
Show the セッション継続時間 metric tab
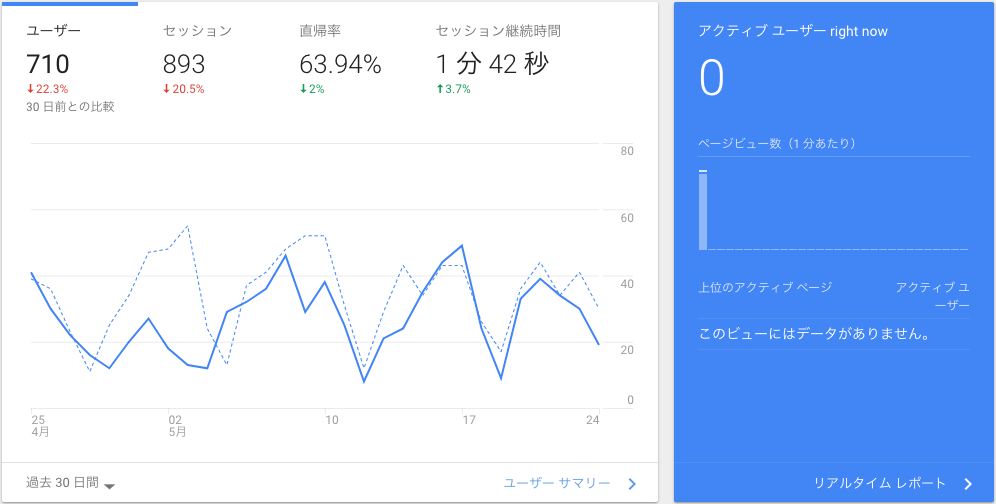tap(497, 31)
